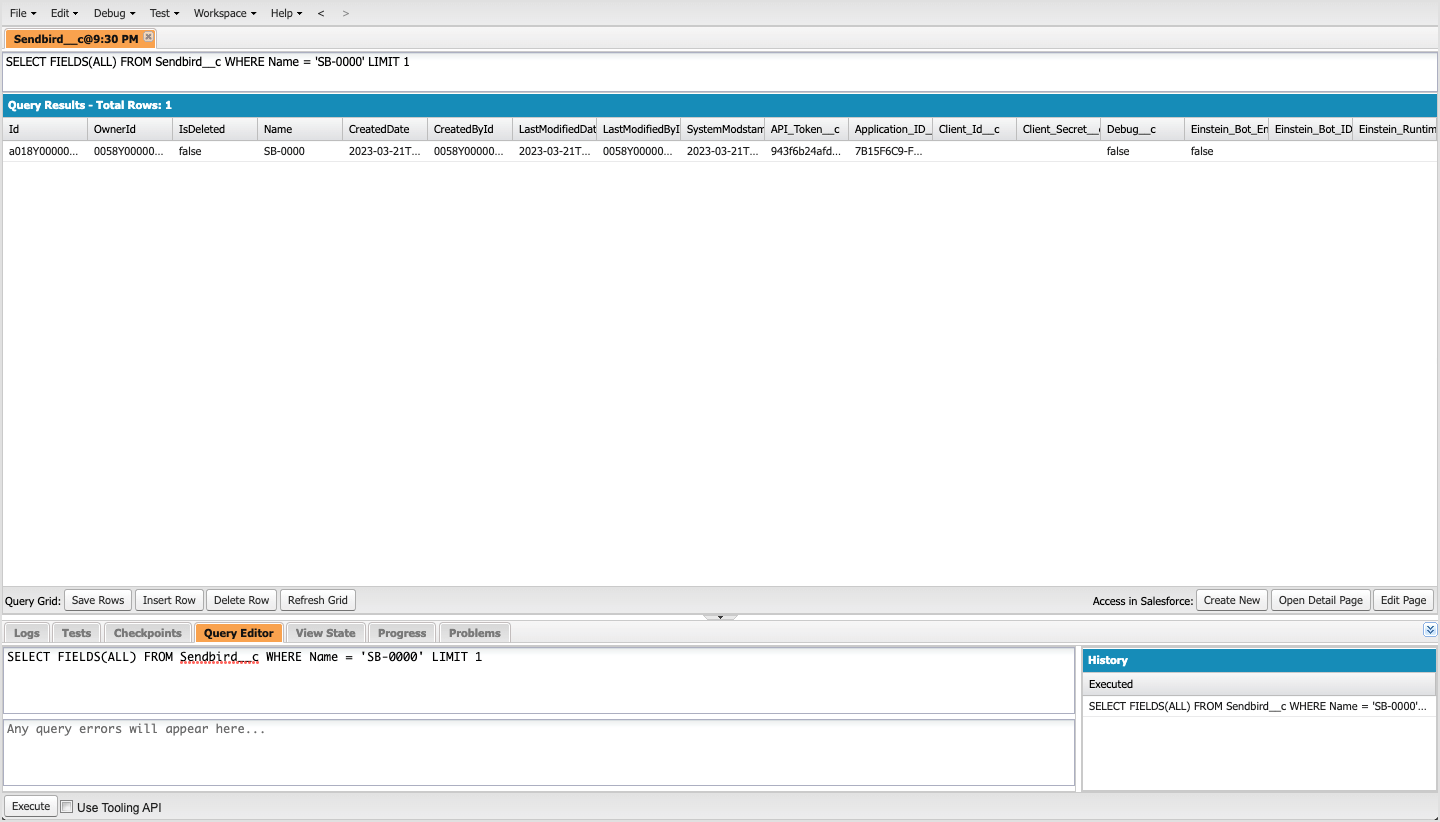The width and height of the screenshot is (1440, 822).
Task: Select the executed query in History list
Action: (x=1259, y=706)
